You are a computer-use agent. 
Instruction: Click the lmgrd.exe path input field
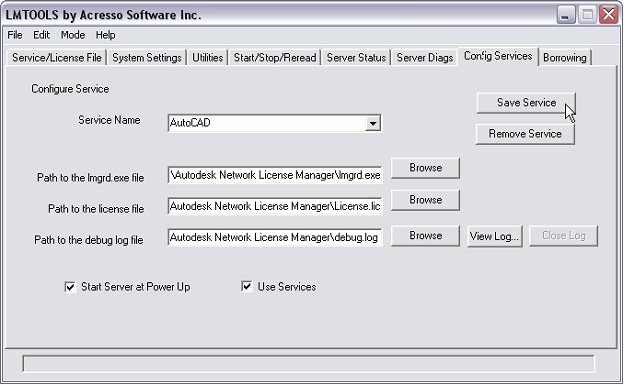click(275, 175)
